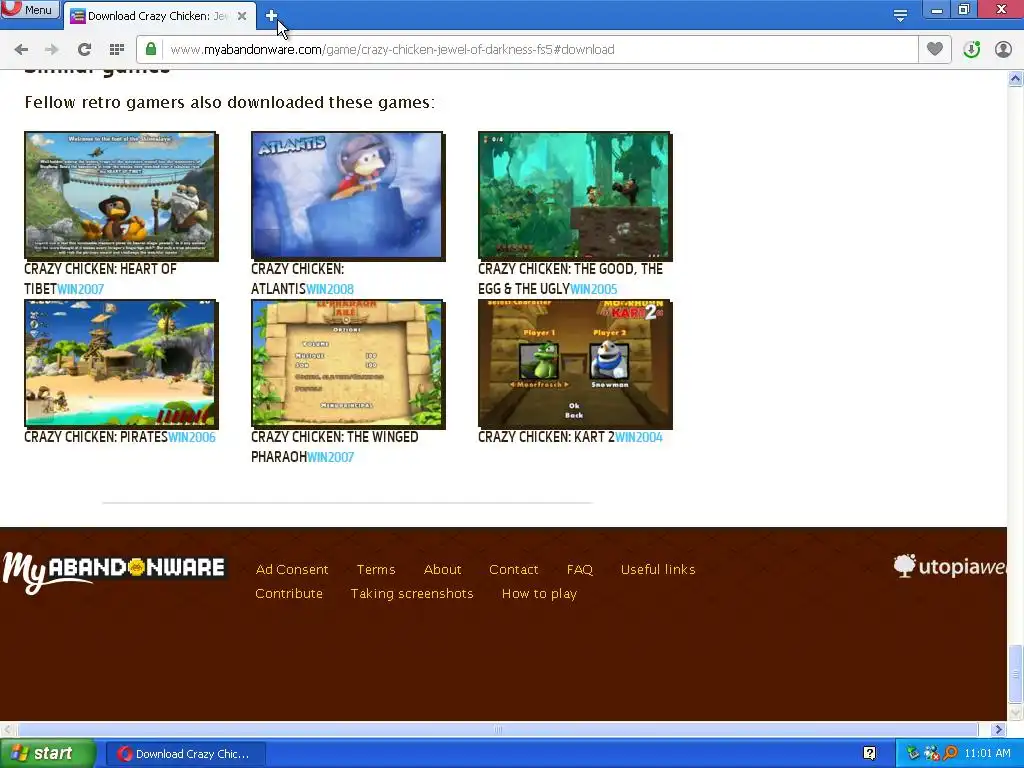
Task: Click Crazy Chicken: Atlantis title link
Action: [297, 279]
